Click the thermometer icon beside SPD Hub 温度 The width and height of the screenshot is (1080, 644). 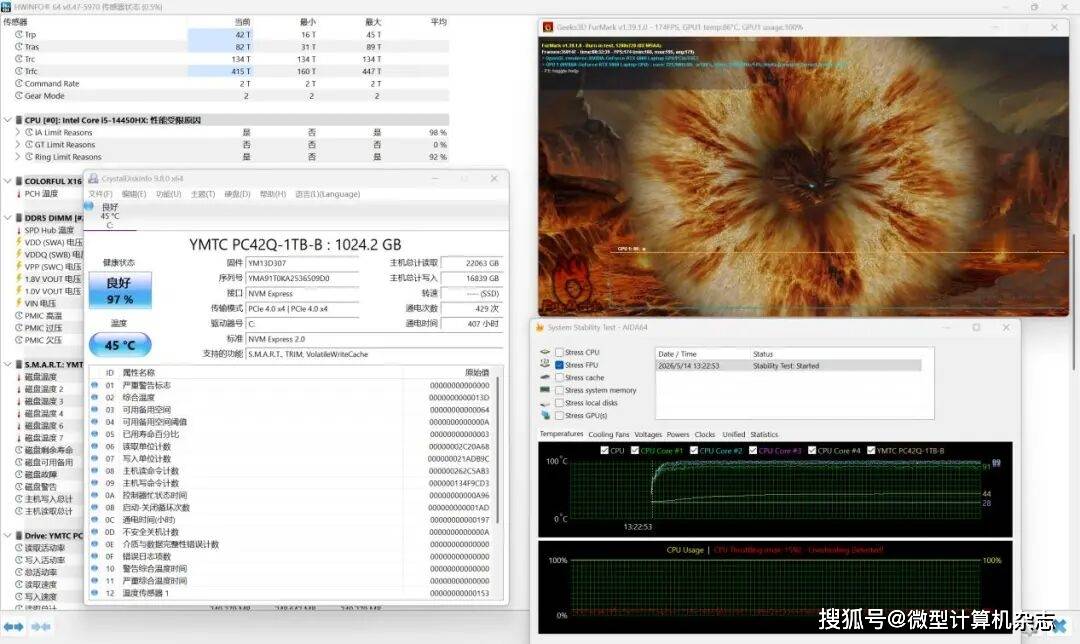[x=19, y=230]
